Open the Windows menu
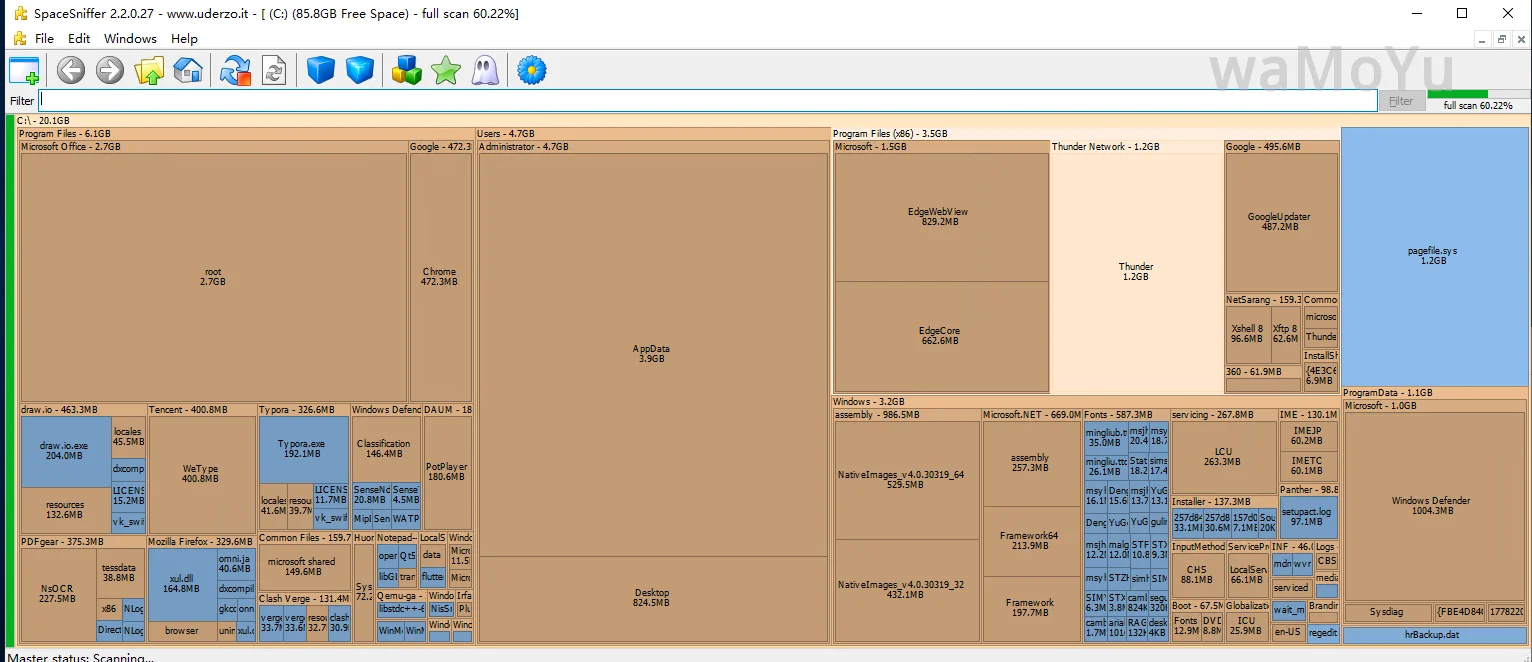Image resolution: width=1532 pixels, height=662 pixels. [130, 38]
